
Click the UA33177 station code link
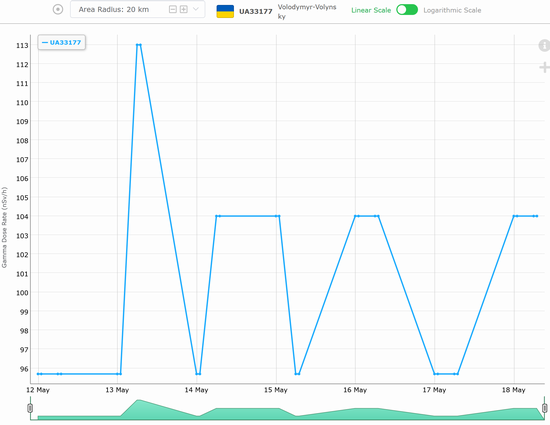pyautogui.click(x=256, y=12)
